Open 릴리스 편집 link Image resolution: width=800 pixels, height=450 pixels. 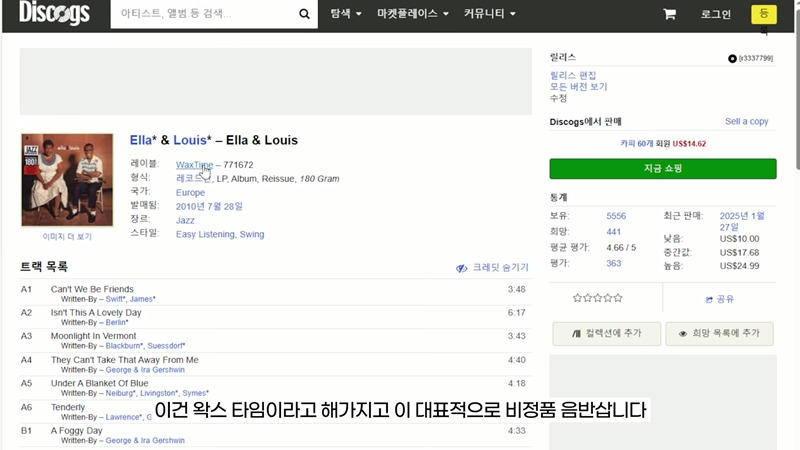573,76
